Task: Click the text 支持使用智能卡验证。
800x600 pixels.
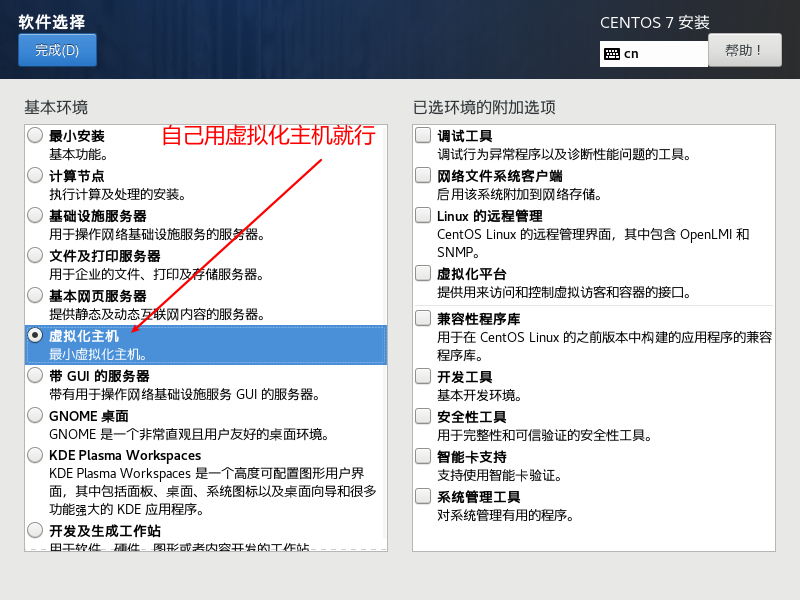Action: tap(499, 476)
